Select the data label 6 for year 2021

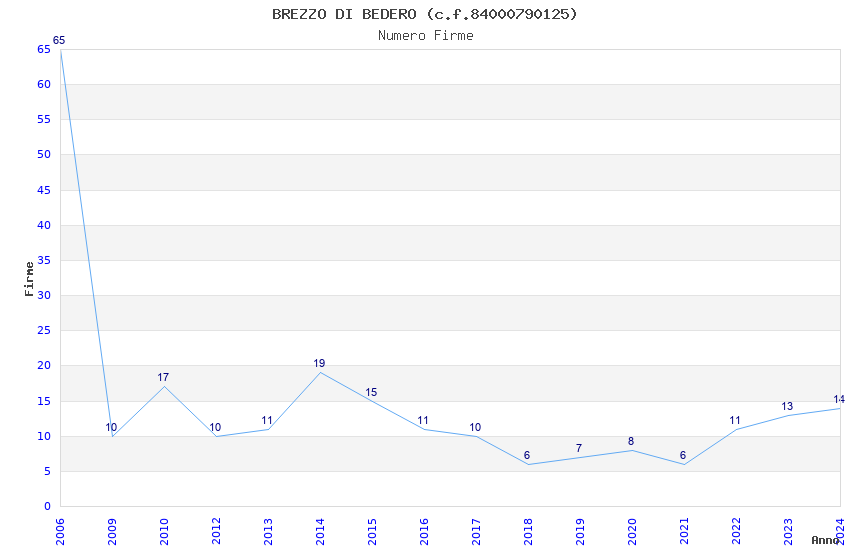pyautogui.click(x=683, y=456)
